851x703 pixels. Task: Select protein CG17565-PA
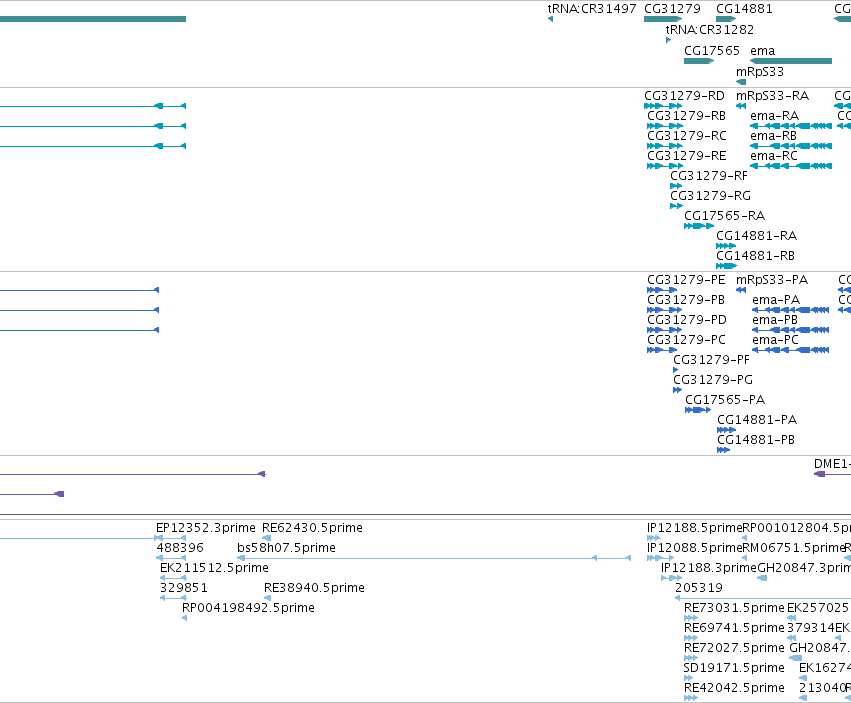[698, 410]
